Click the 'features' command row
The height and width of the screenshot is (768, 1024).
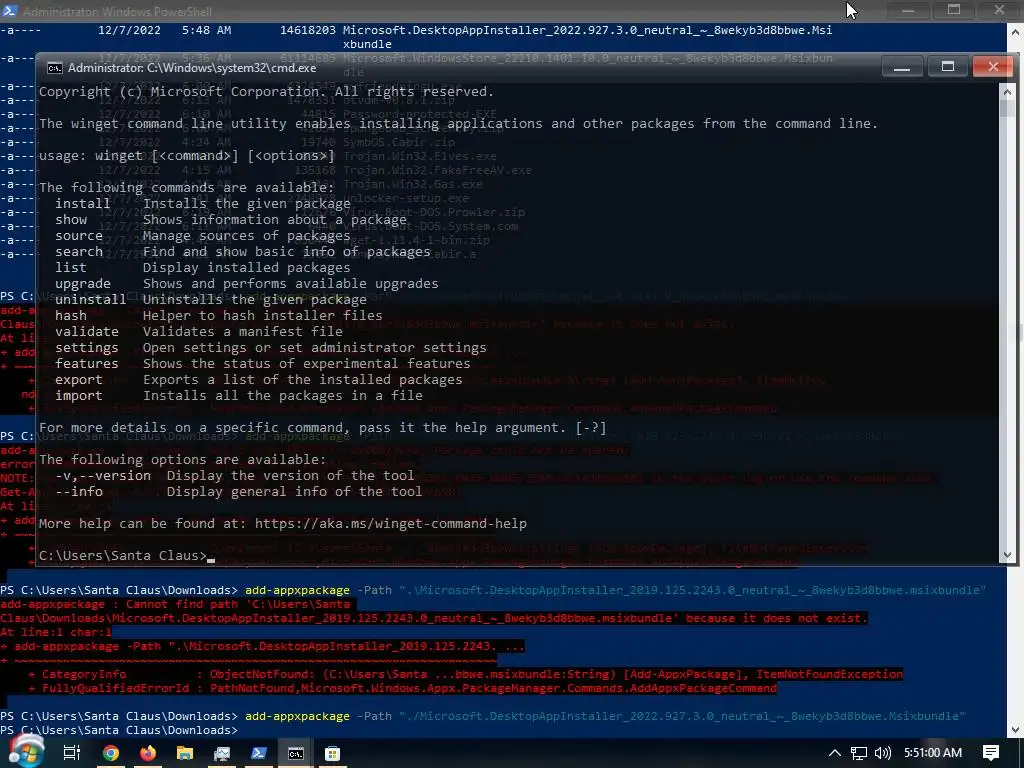[263, 364]
